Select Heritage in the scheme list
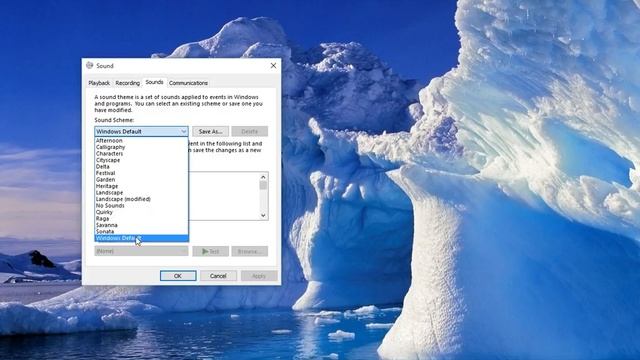640x360 pixels. pyautogui.click(x=141, y=186)
